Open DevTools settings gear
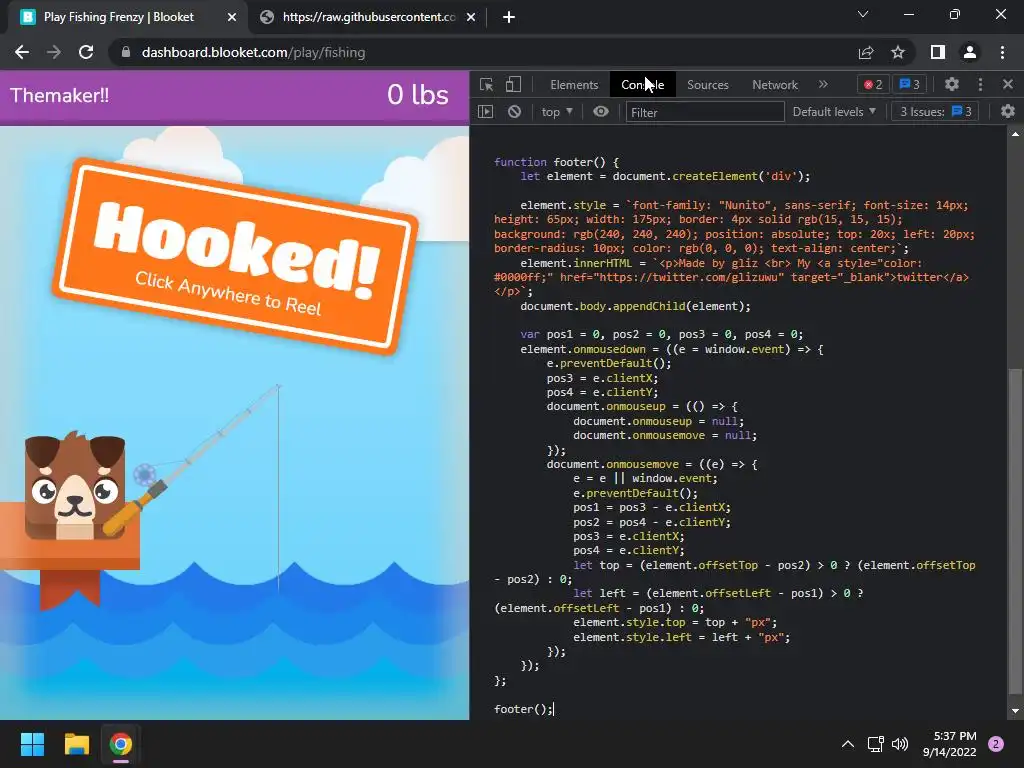The image size is (1024, 768). tap(952, 84)
